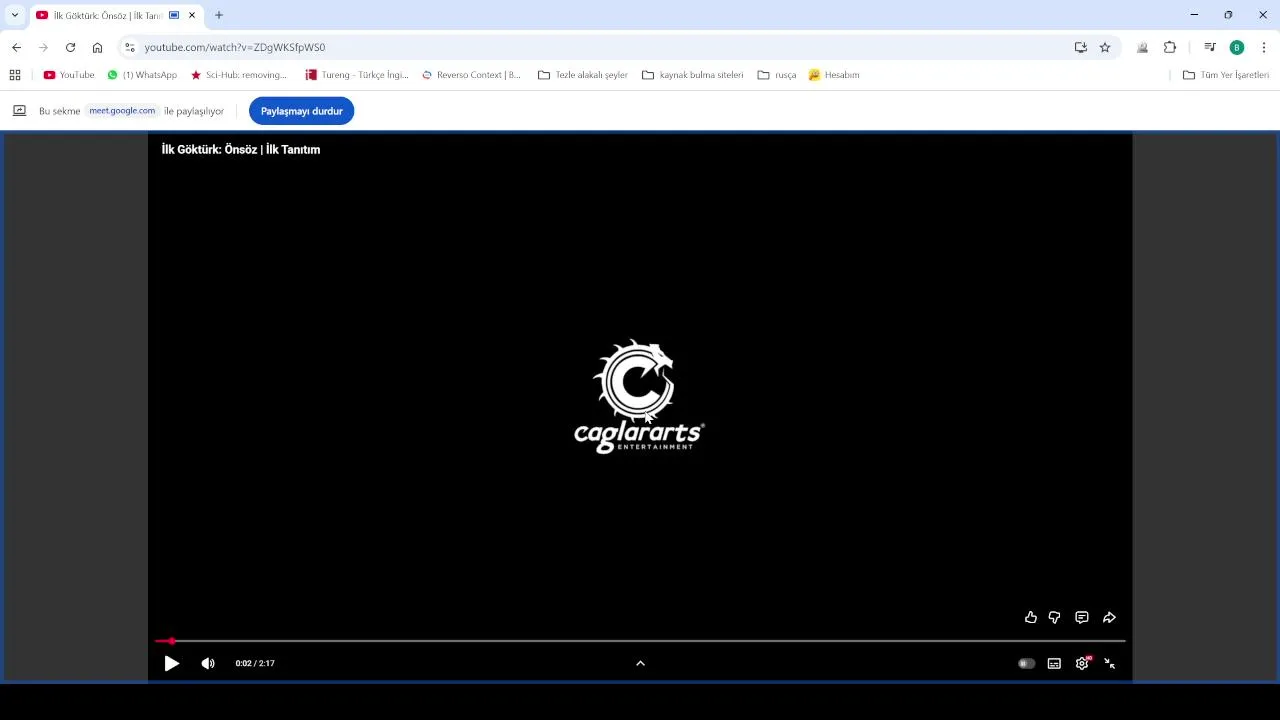Screen dimensions: 1280x720
Task: Click the 0:02 / 2:17 time display
Action: click(255, 663)
